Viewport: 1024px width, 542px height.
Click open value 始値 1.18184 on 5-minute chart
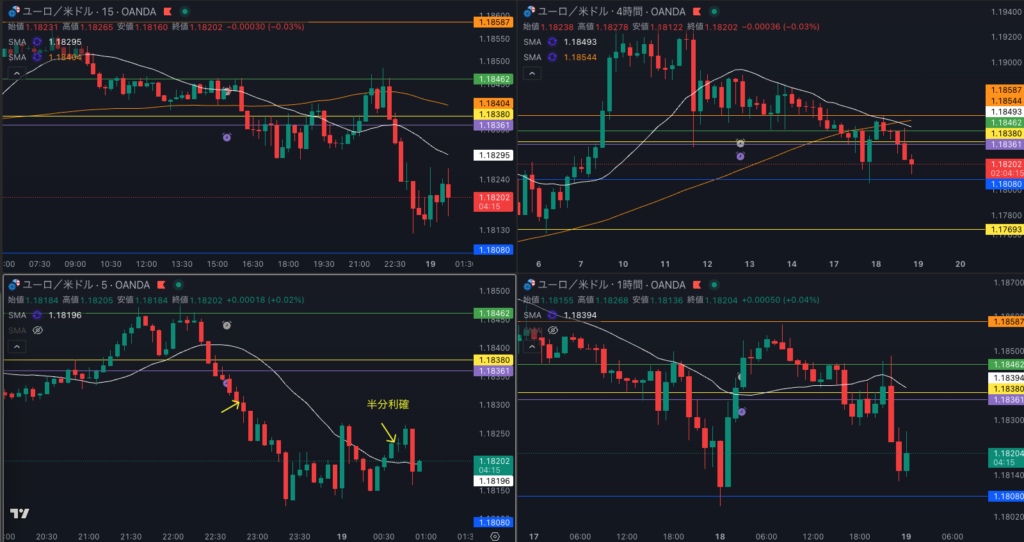(x=35, y=300)
